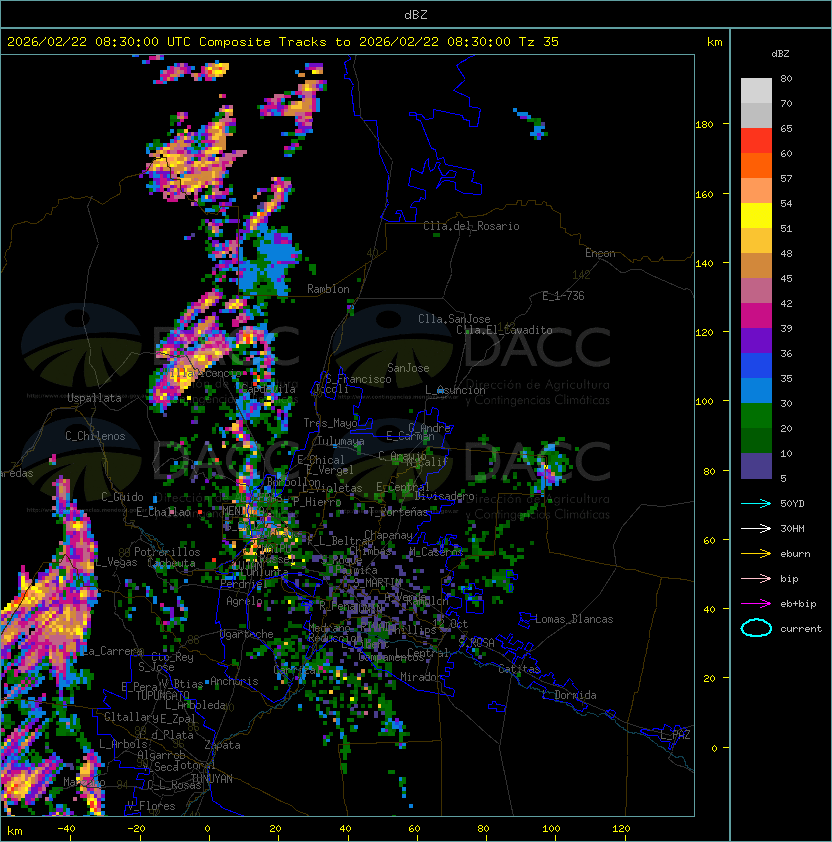Click the pink bip arrow in legend
This screenshot has height=842, width=832.
756,578
